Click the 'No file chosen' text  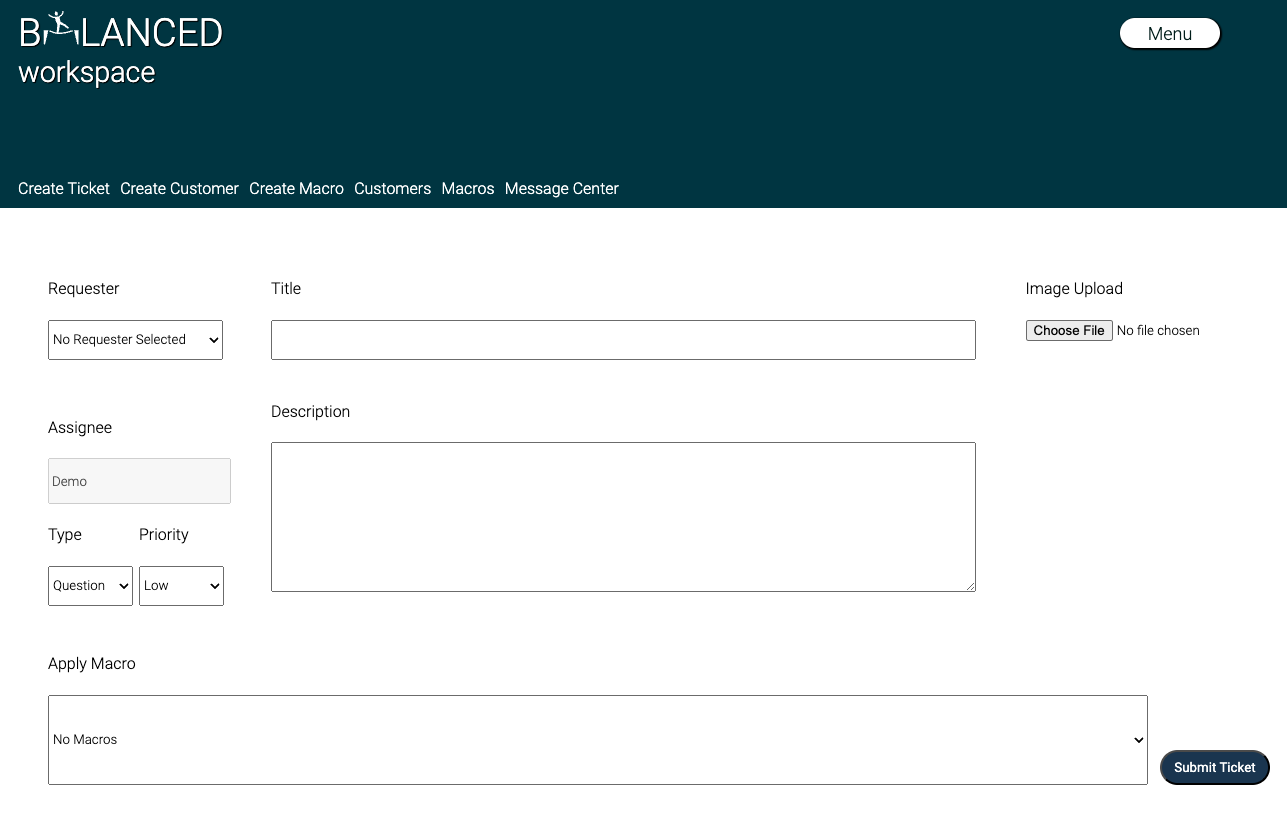click(x=1158, y=331)
